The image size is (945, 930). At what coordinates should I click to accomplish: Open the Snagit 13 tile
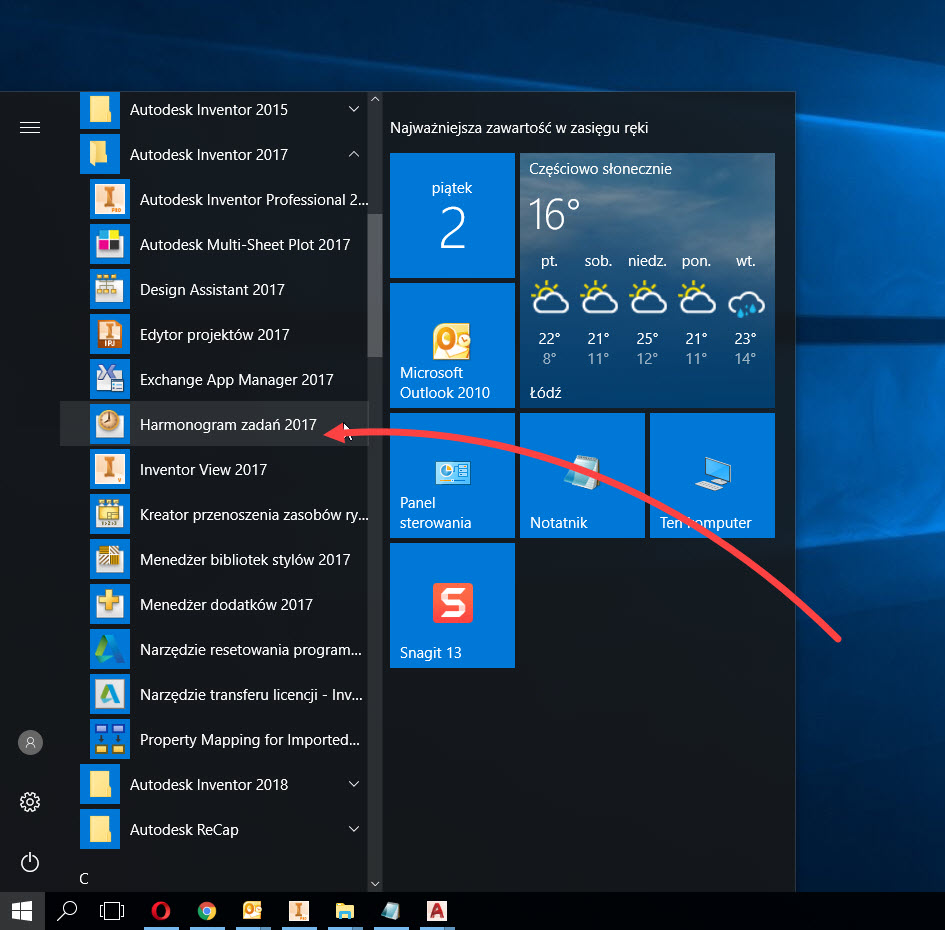pos(452,605)
